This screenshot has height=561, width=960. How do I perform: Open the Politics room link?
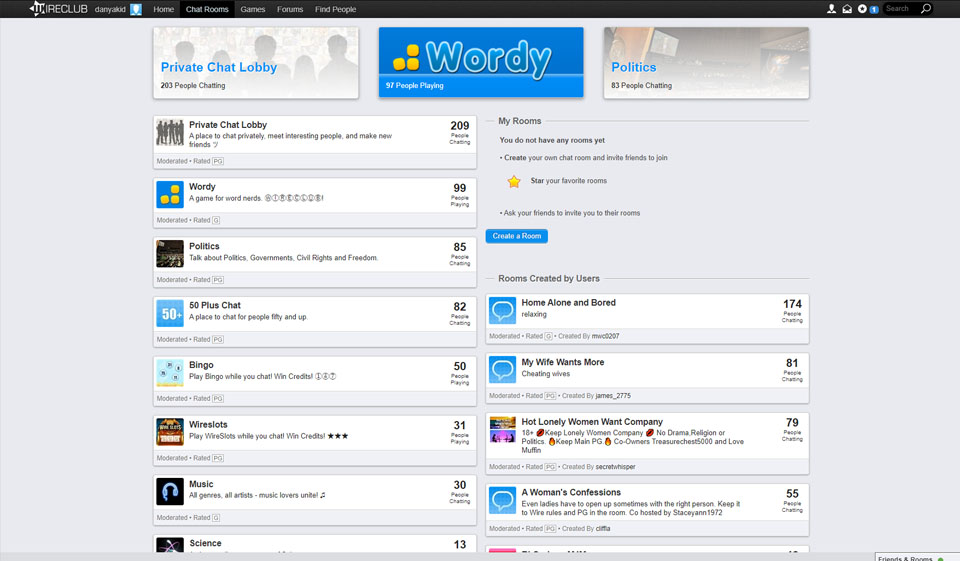[204, 246]
